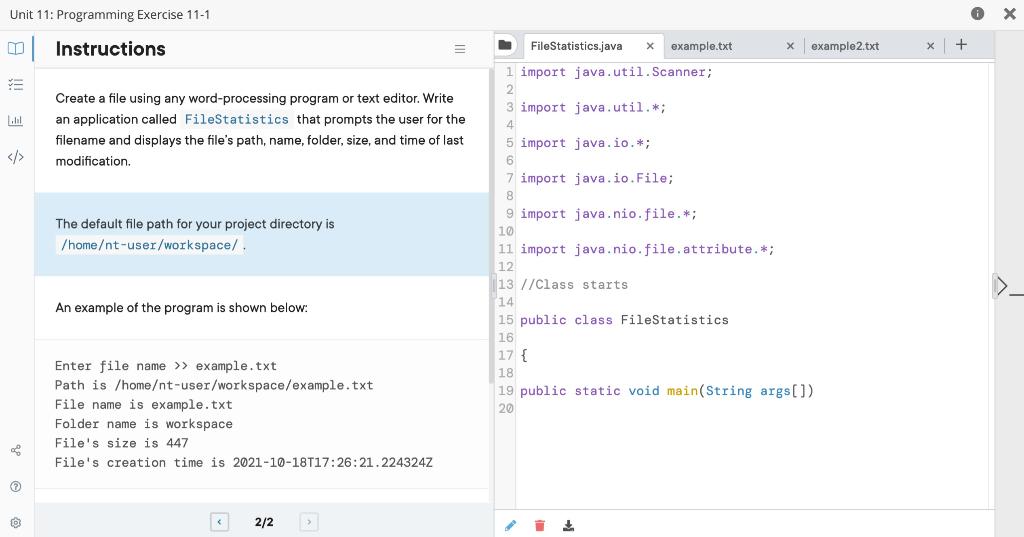Click the public class FileStatistics line
The height and width of the screenshot is (537, 1024).
point(624,320)
